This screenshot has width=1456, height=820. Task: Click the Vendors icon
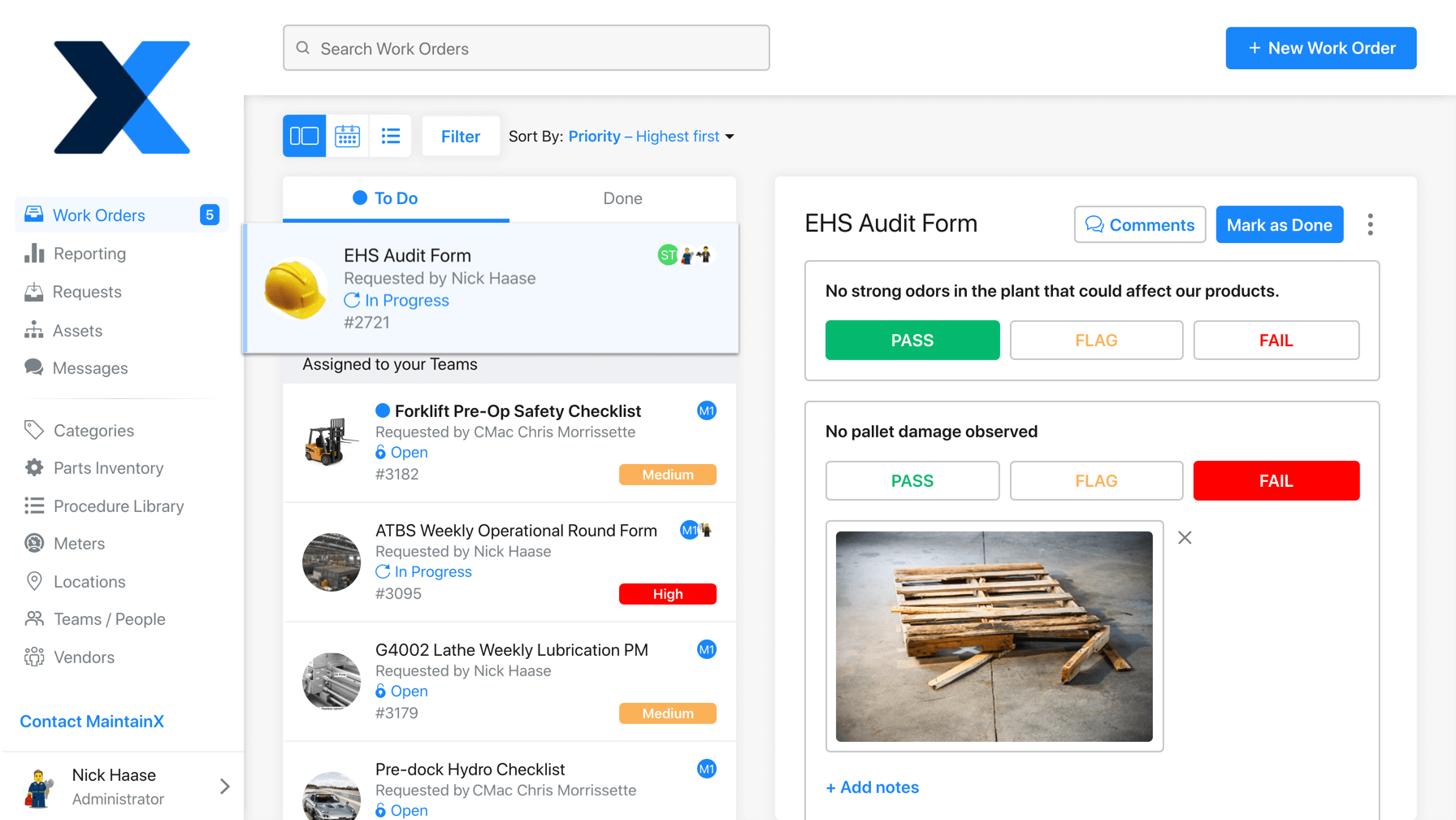(x=34, y=657)
